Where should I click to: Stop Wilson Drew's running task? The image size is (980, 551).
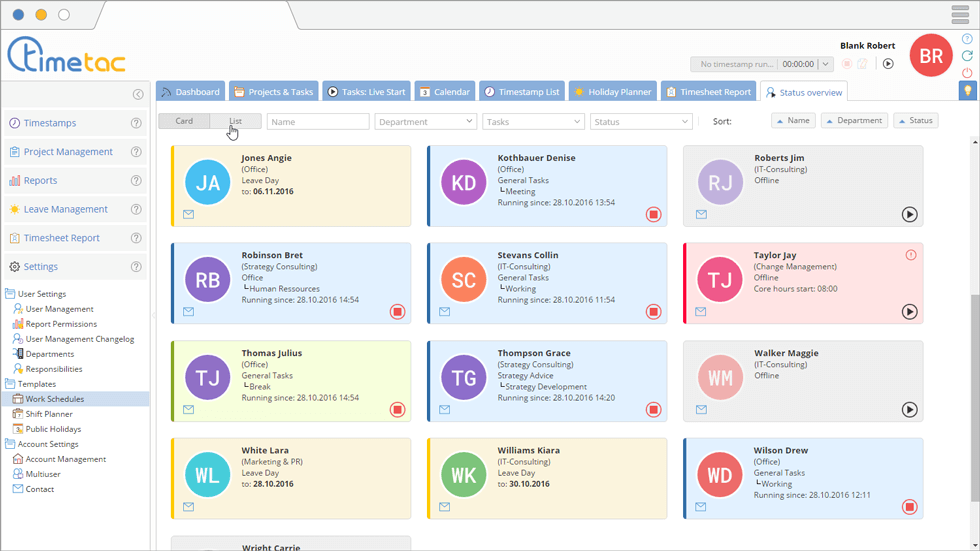(x=909, y=507)
